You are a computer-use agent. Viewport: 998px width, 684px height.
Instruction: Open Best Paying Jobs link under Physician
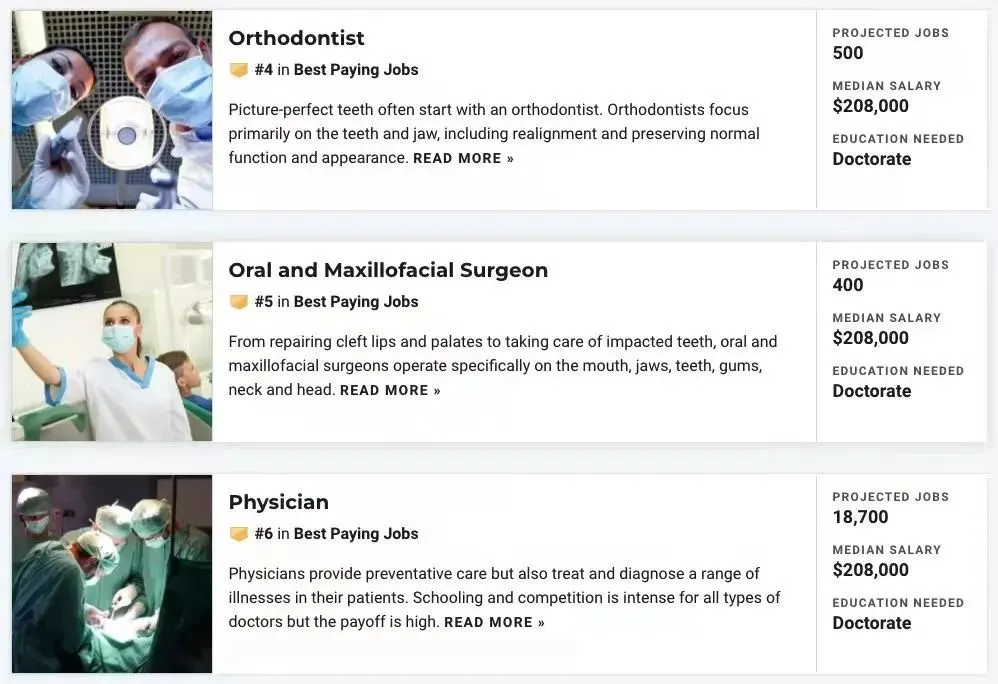point(356,534)
